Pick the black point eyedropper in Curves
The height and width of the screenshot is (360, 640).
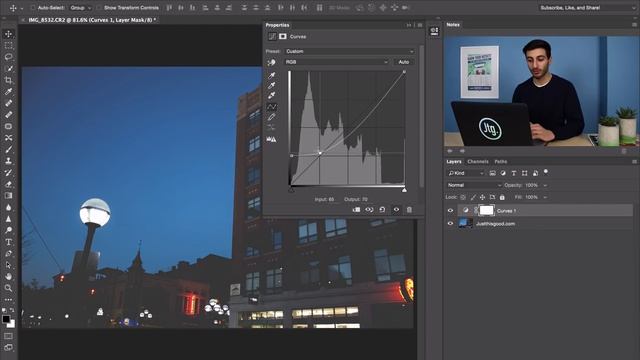[x=271, y=75]
